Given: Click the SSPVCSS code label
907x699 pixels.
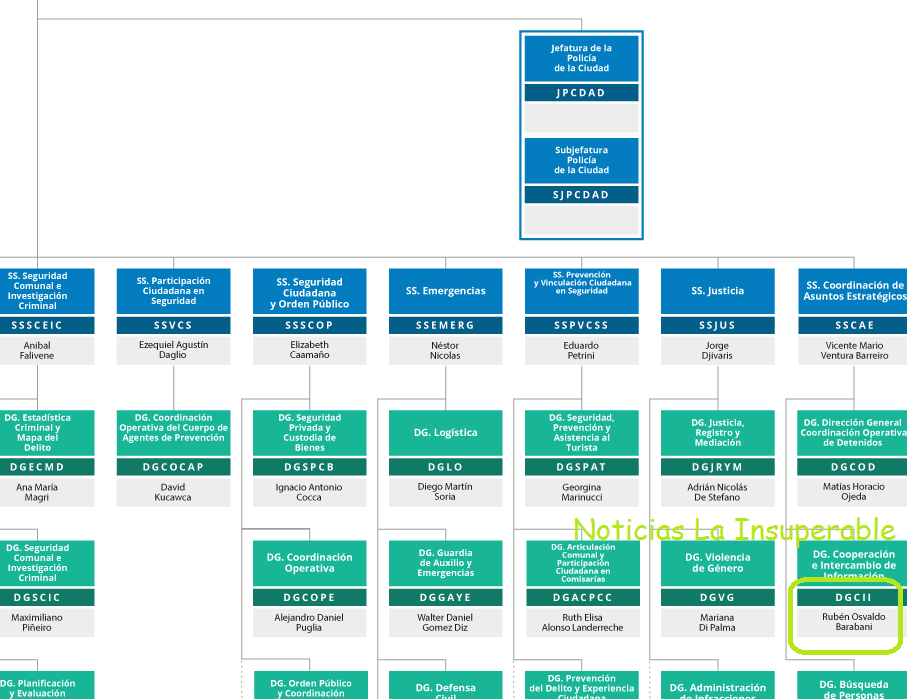Looking at the screenshot, I should 581,325.
